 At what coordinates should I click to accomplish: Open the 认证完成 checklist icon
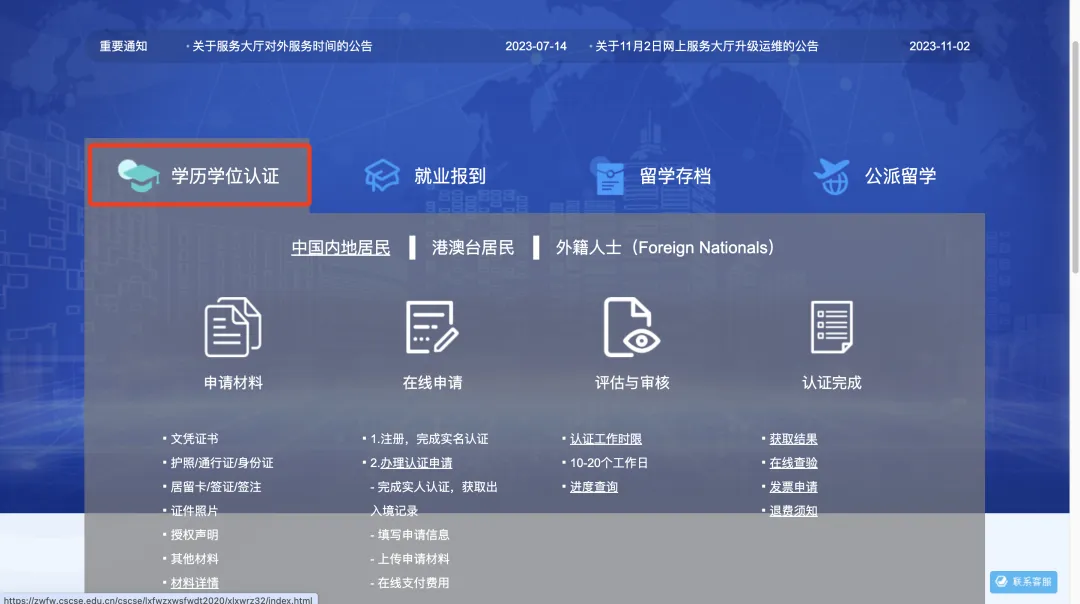click(x=831, y=328)
